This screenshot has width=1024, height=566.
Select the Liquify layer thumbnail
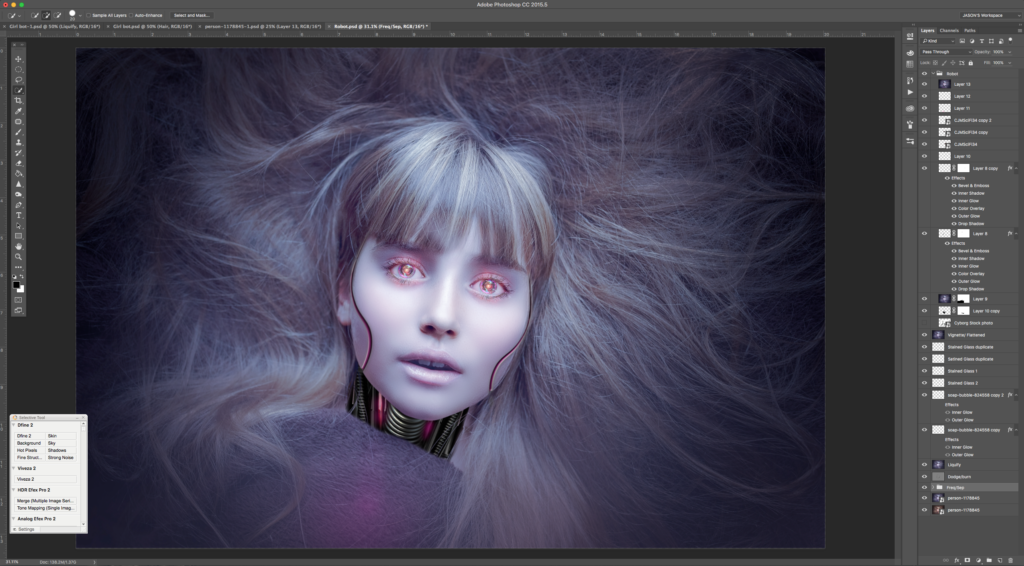[939, 465]
